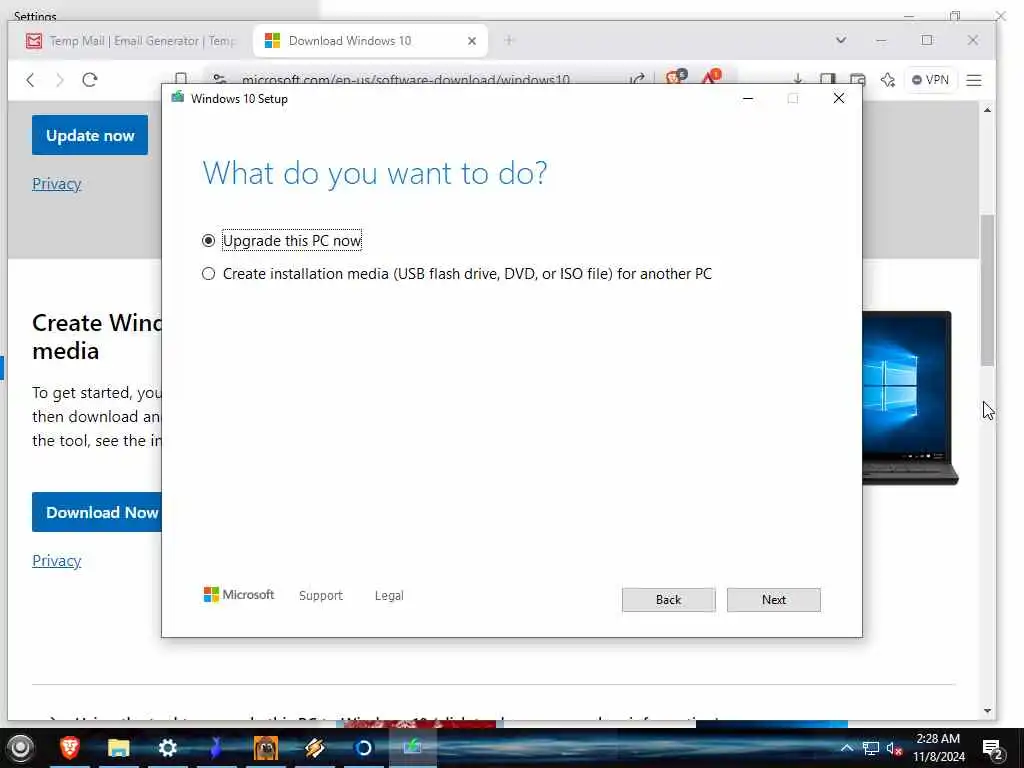
Task: Click Next in Windows 10 Setup
Action: [x=773, y=600]
